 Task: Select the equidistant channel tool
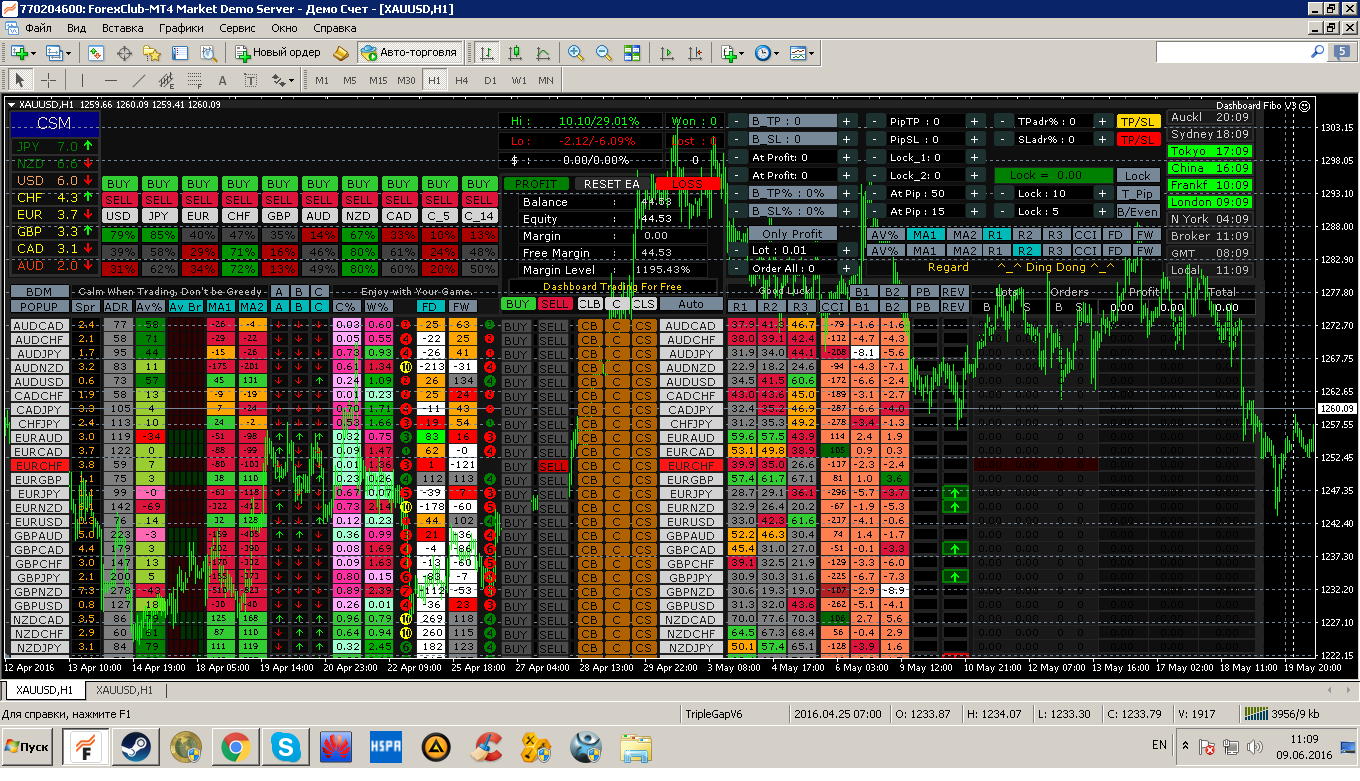(x=166, y=80)
